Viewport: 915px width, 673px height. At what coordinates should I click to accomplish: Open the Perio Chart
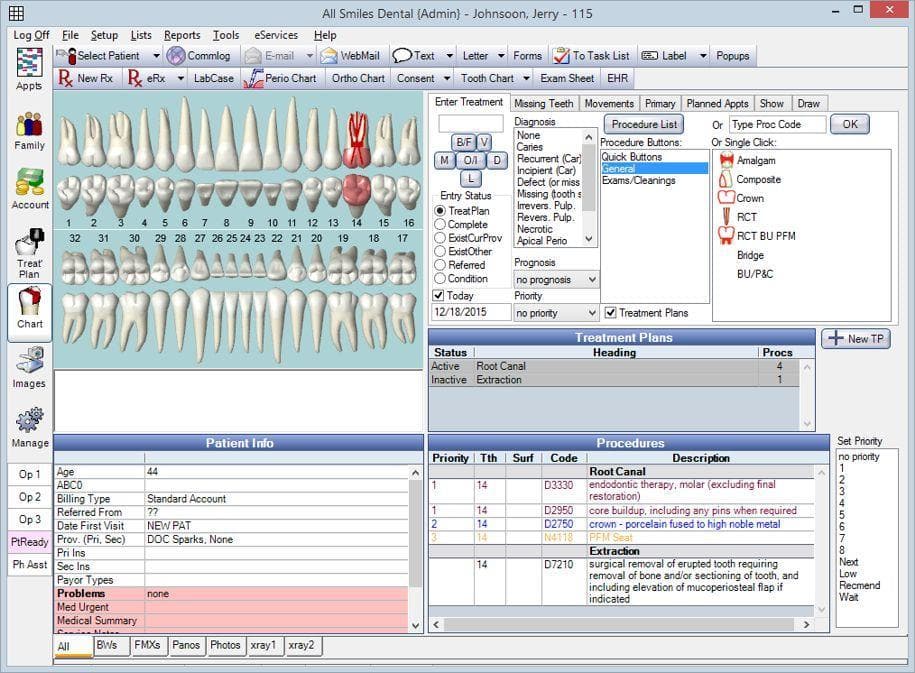pos(279,78)
